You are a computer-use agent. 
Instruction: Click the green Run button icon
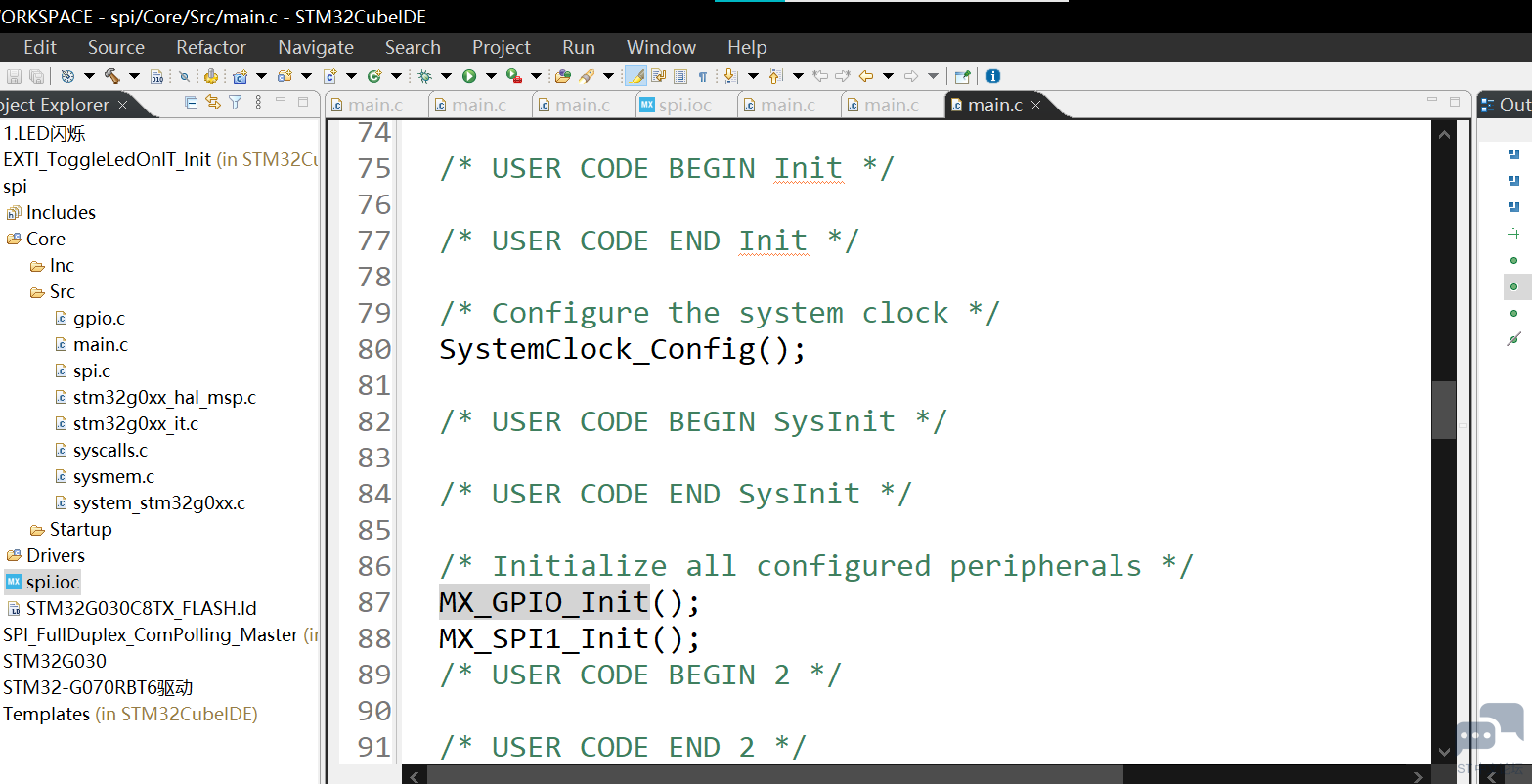(469, 76)
